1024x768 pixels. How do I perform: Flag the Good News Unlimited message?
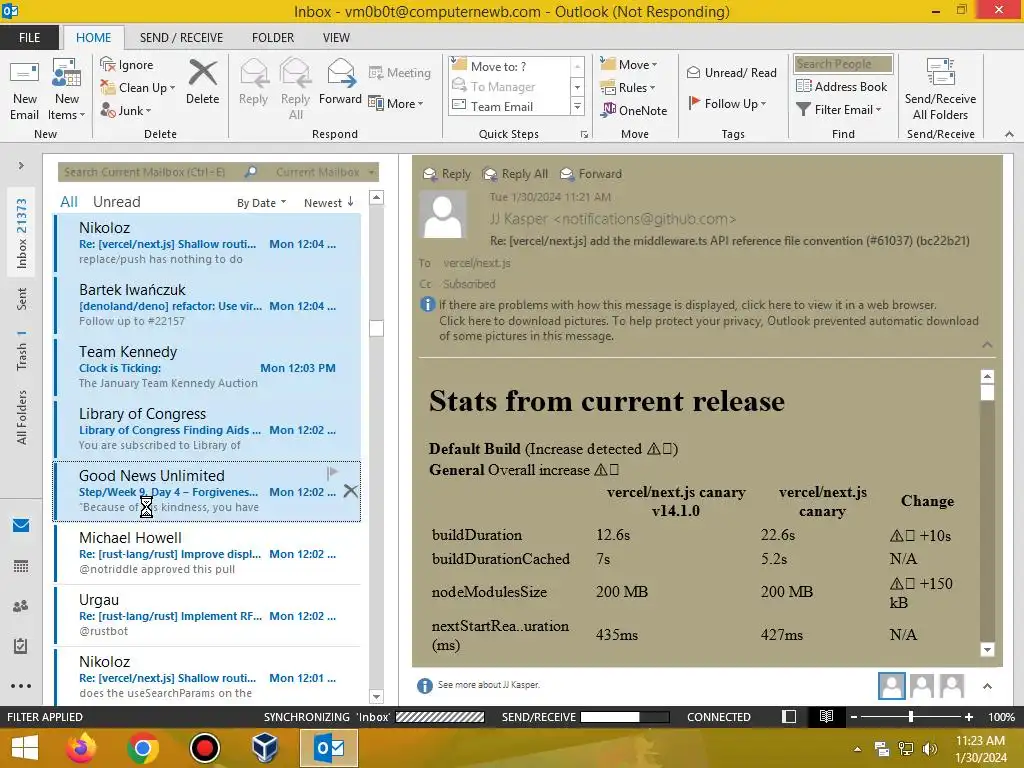click(x=332, y=472)
